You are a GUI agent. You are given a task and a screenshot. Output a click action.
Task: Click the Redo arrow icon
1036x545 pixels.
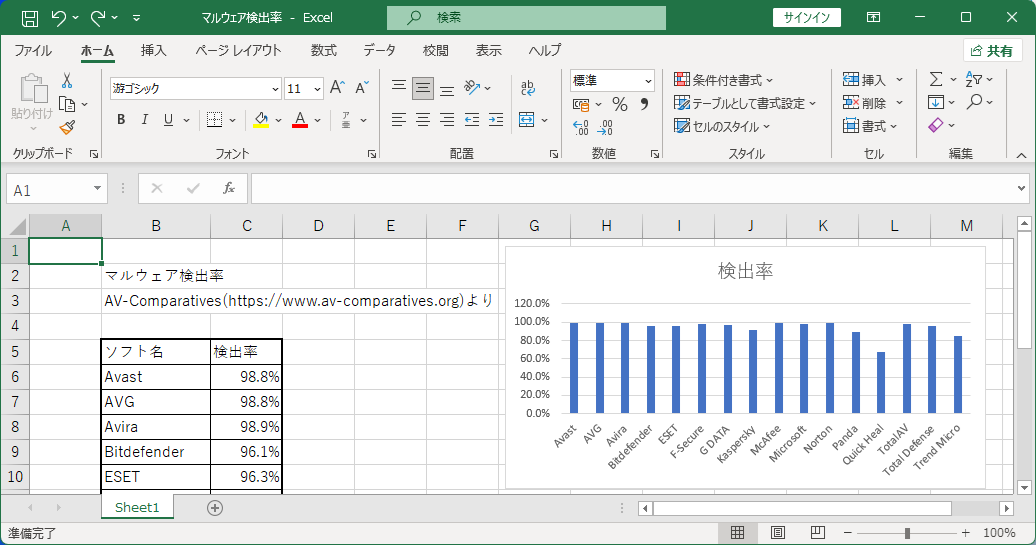click(98, 18)
